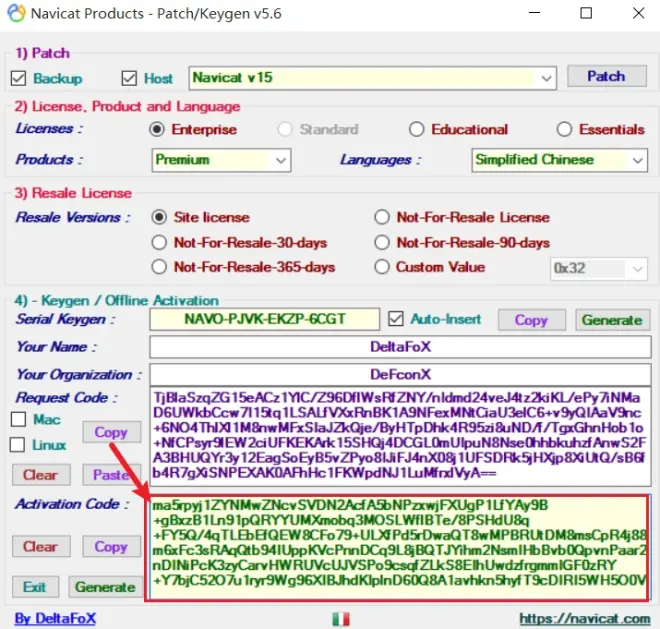The image size is (660, 629).
Task: Click Generate next to Auto-Insert
Action: (612, 320)
